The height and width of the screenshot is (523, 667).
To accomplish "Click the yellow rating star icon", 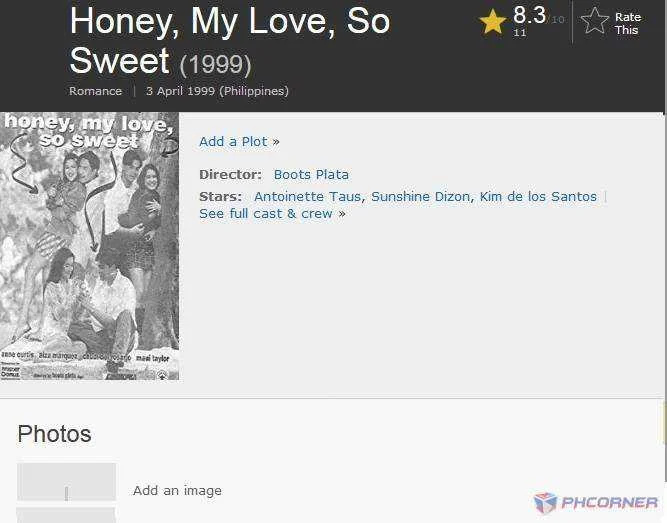I will coord(492,22).
